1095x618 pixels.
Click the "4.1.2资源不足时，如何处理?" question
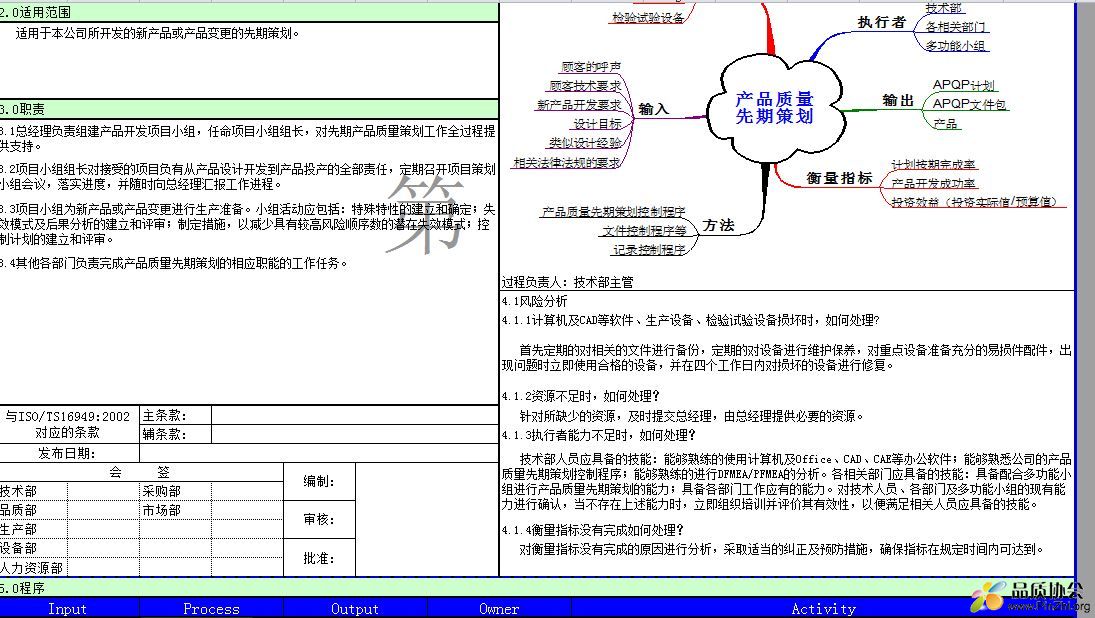(580, 396)
